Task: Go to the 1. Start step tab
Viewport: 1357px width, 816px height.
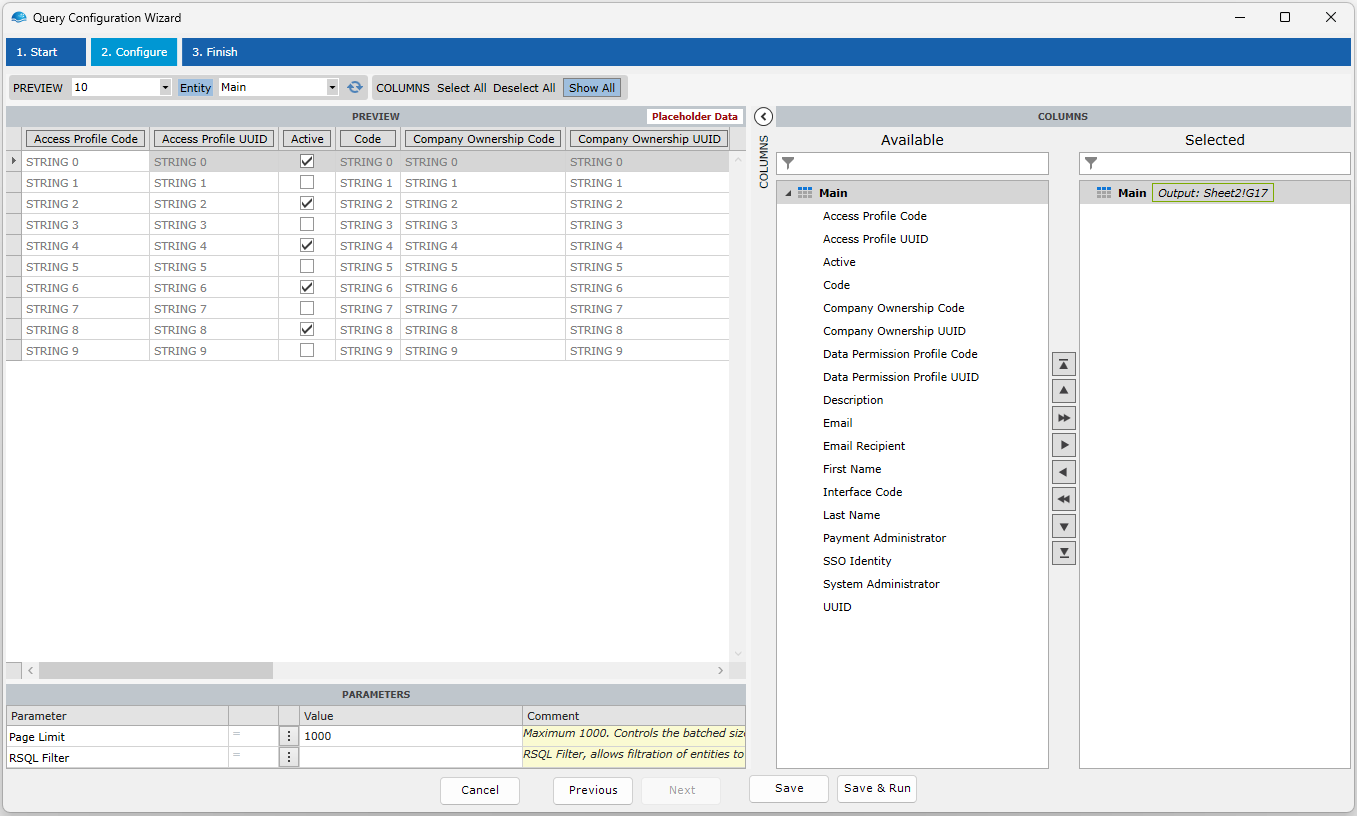Action: pos(44,52)
